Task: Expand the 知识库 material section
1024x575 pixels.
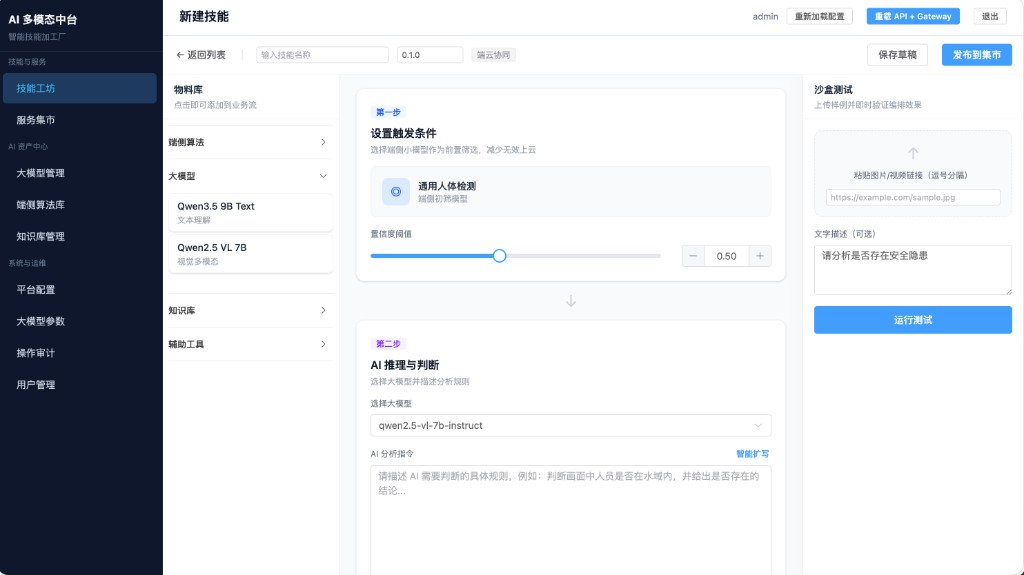Action: click(x=251, y=310)
